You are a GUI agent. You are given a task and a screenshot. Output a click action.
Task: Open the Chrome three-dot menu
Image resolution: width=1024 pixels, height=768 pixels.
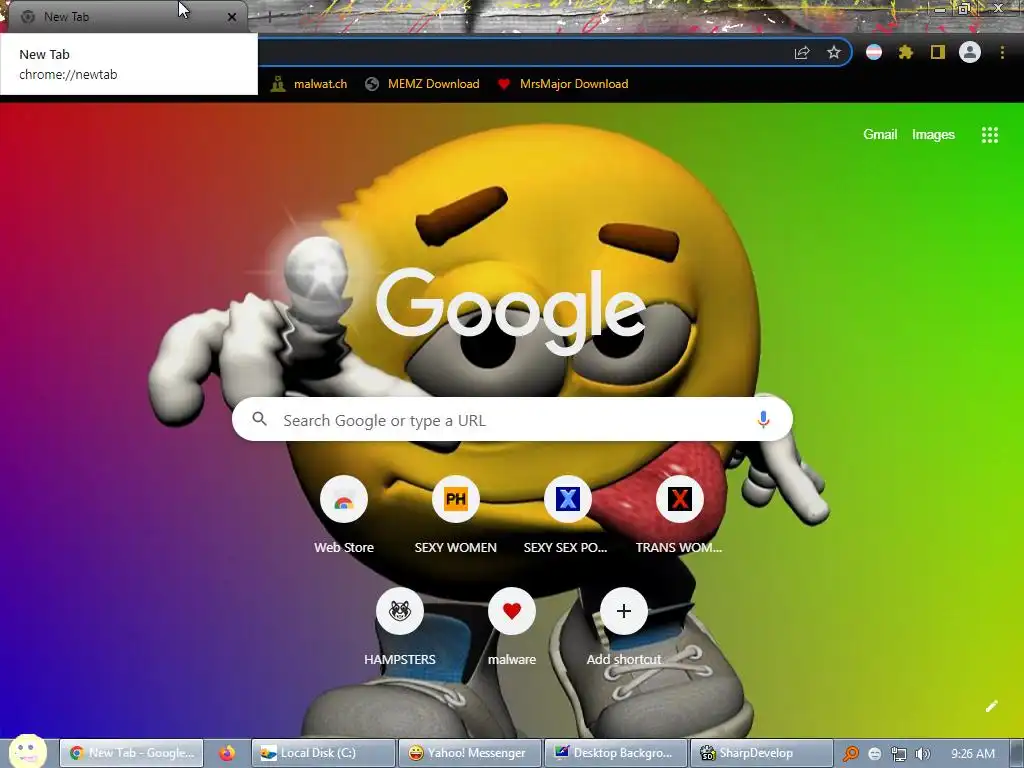1002,52
